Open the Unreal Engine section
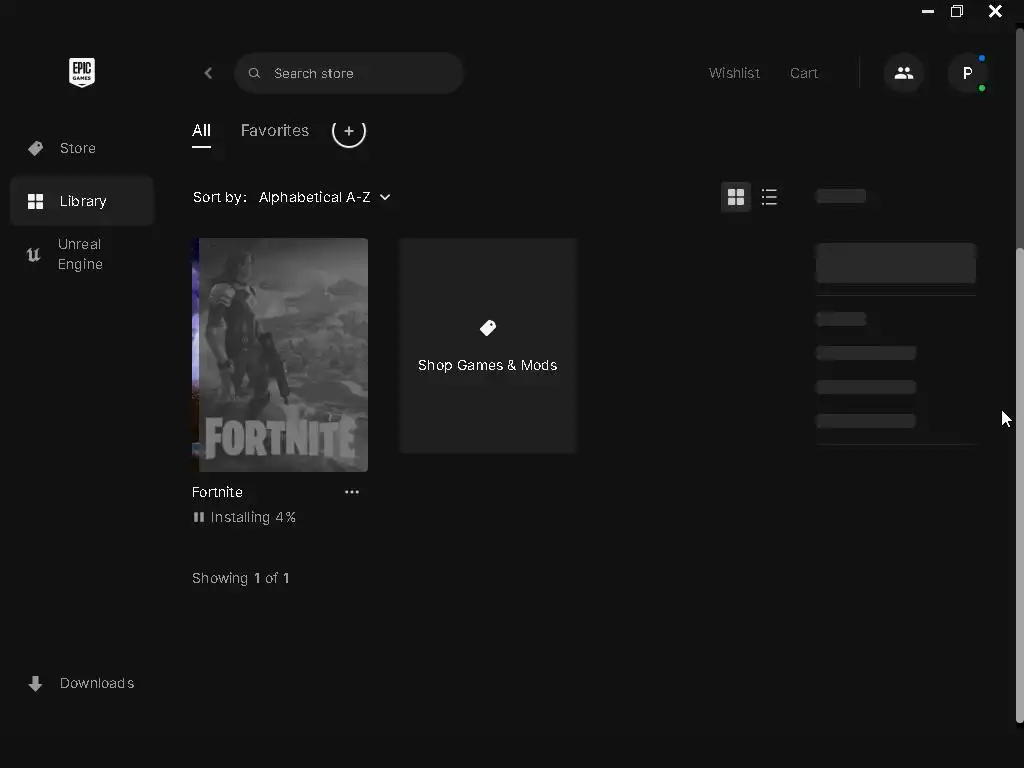This screenshot has width=1024, height=768. [x=82, y=254]
